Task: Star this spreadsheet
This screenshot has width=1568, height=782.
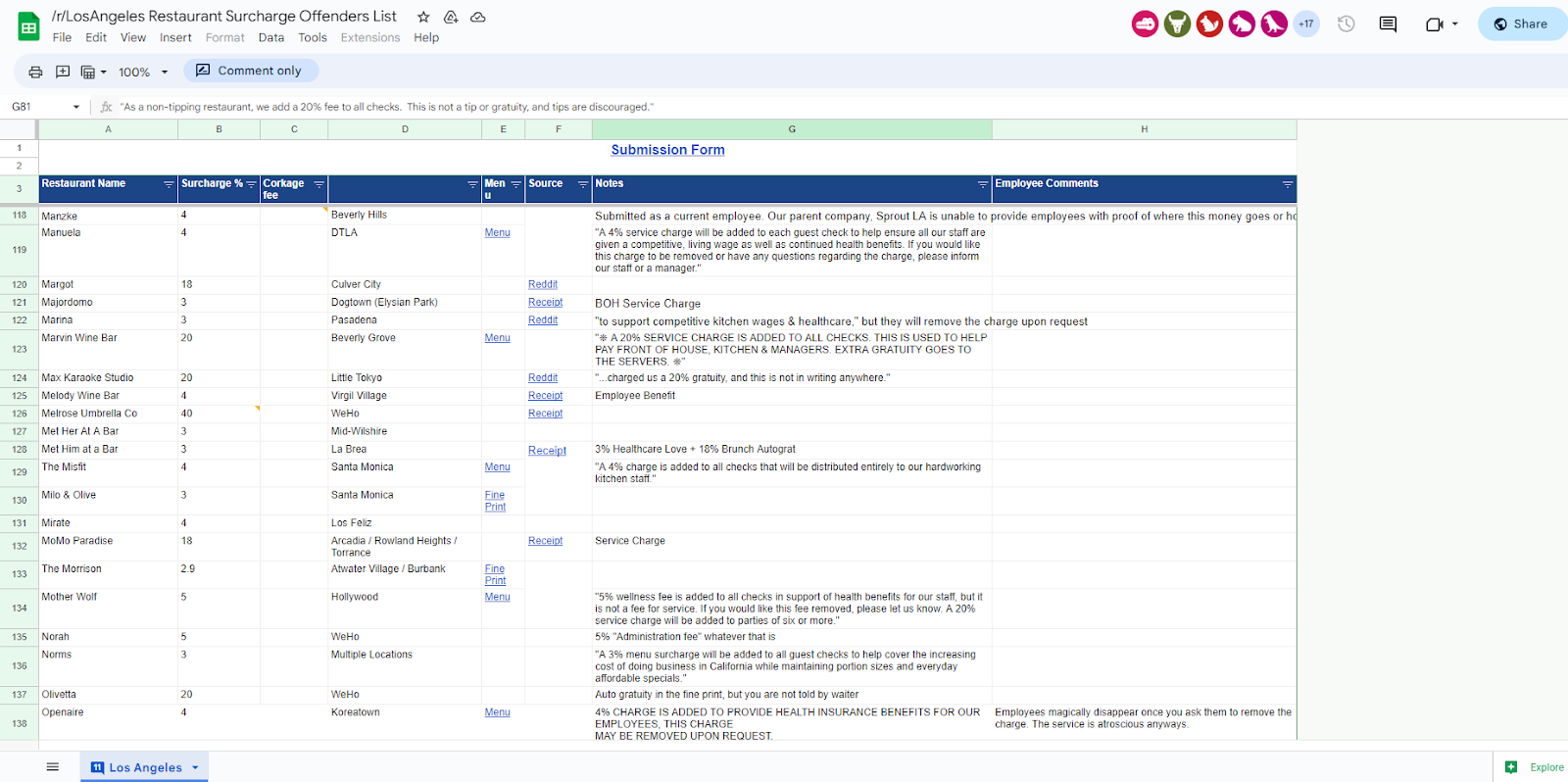Action: coord(423,17)
